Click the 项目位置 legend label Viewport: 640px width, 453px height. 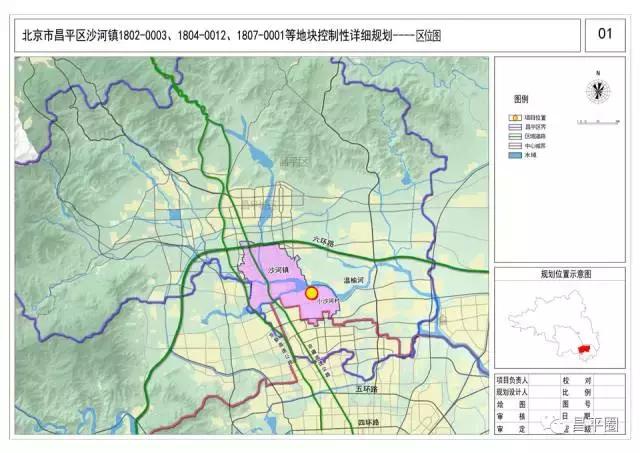[535, 118]
